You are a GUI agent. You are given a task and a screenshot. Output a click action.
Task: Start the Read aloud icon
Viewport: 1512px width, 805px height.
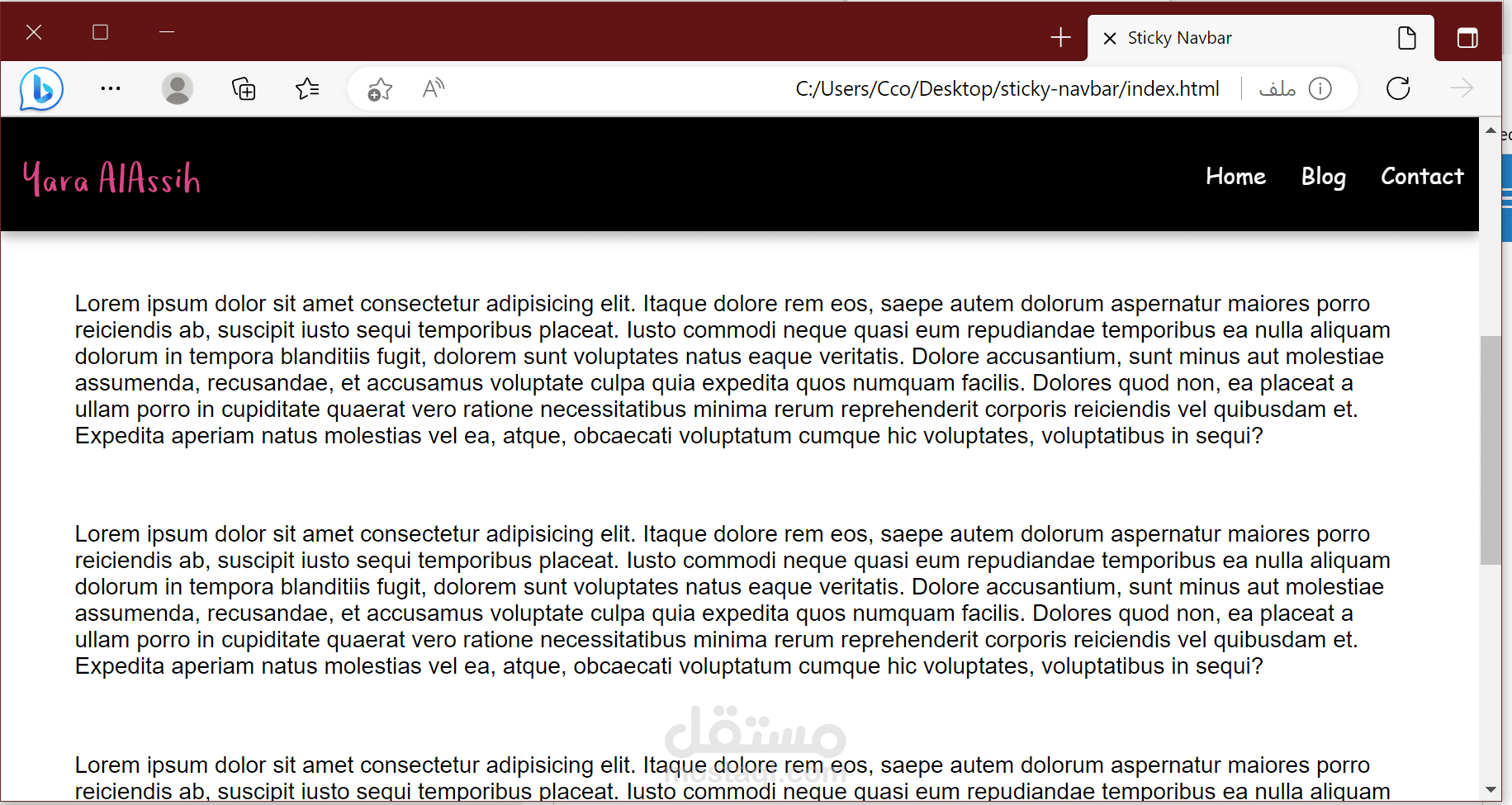pos(434,88)
